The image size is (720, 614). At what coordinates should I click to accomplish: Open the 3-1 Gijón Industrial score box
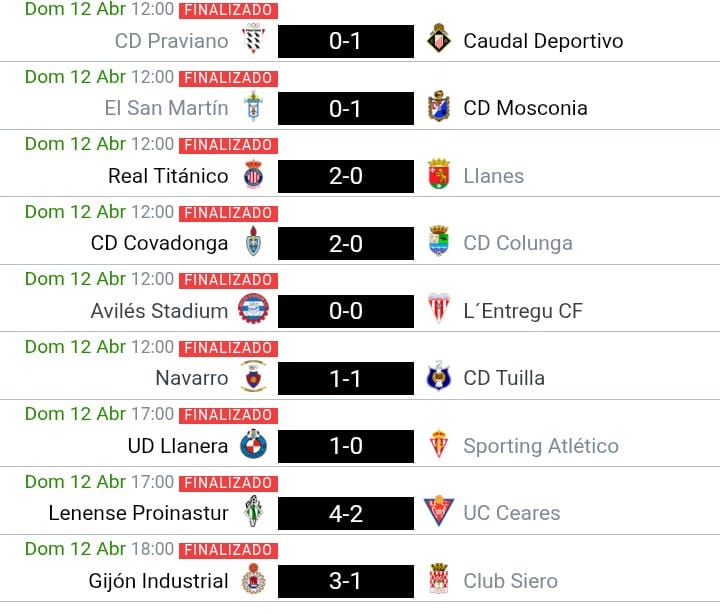click(345, 581)
